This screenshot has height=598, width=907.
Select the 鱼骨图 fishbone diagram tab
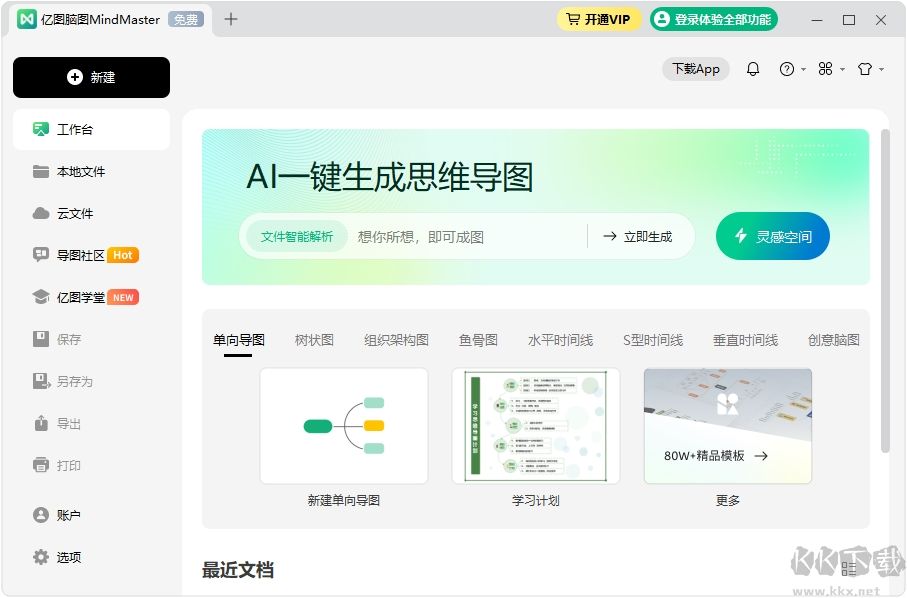(x=478, y=339)
